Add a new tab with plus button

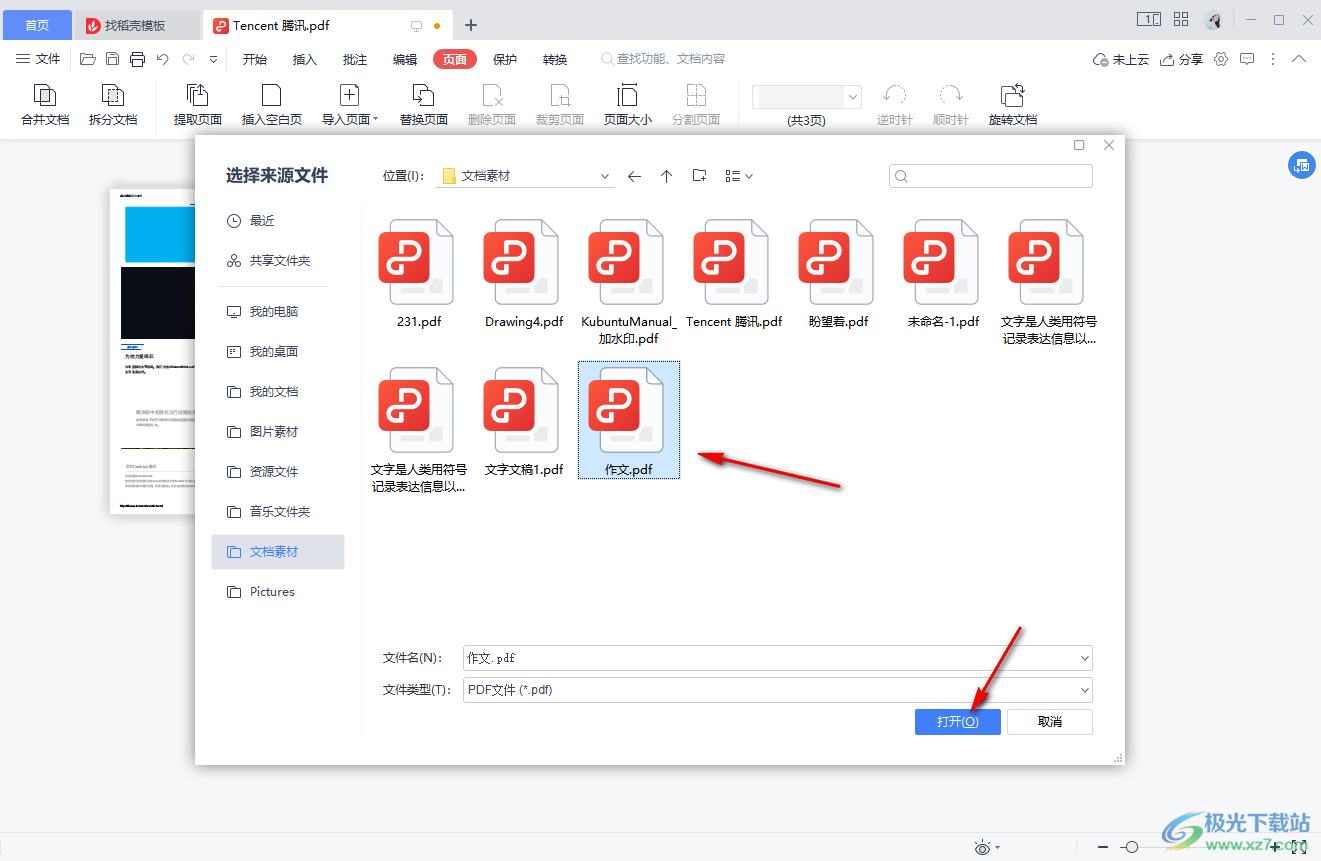point(471,25)
